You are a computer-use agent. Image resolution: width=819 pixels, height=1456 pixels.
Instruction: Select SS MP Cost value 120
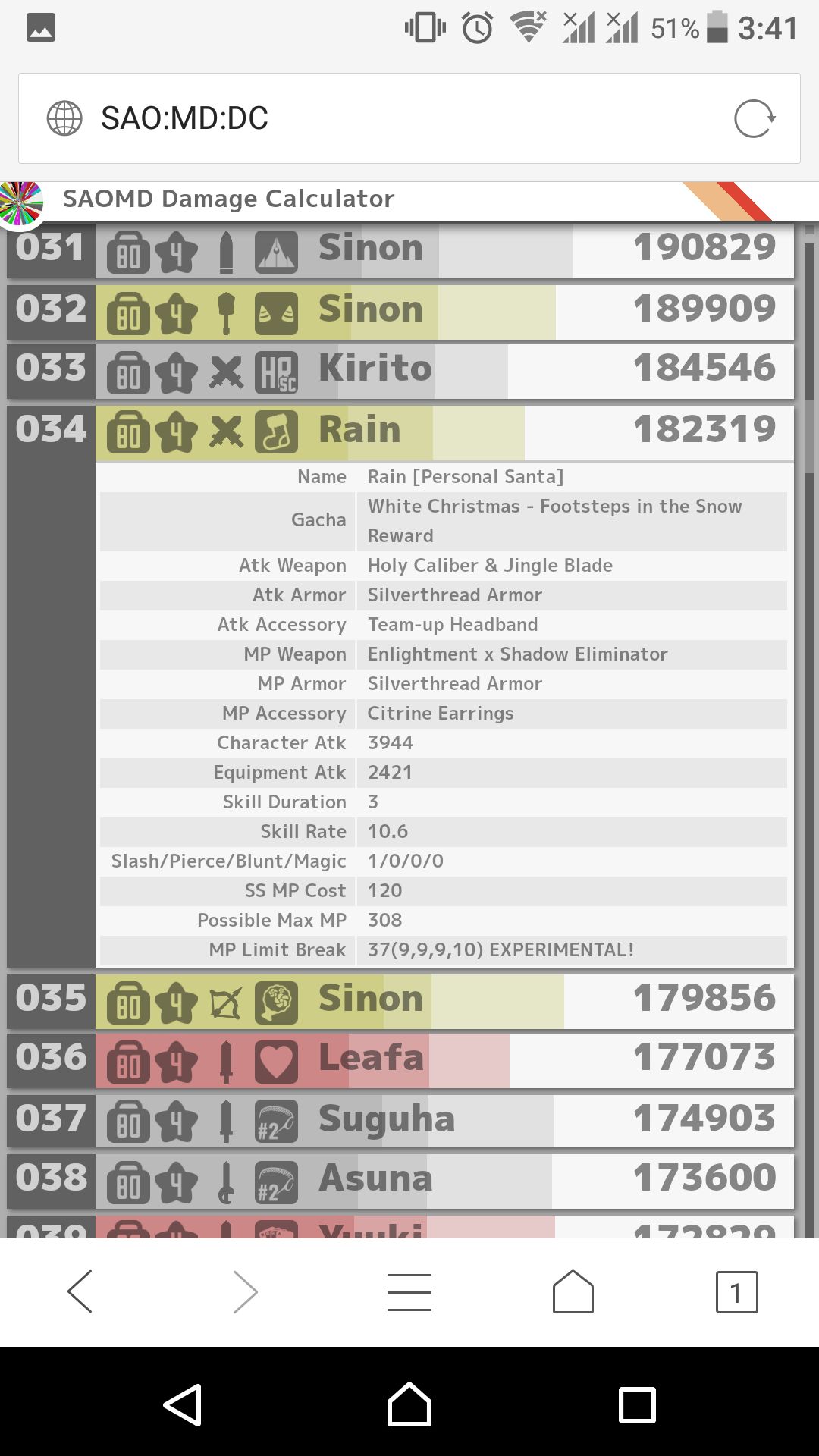pos(384,891)
